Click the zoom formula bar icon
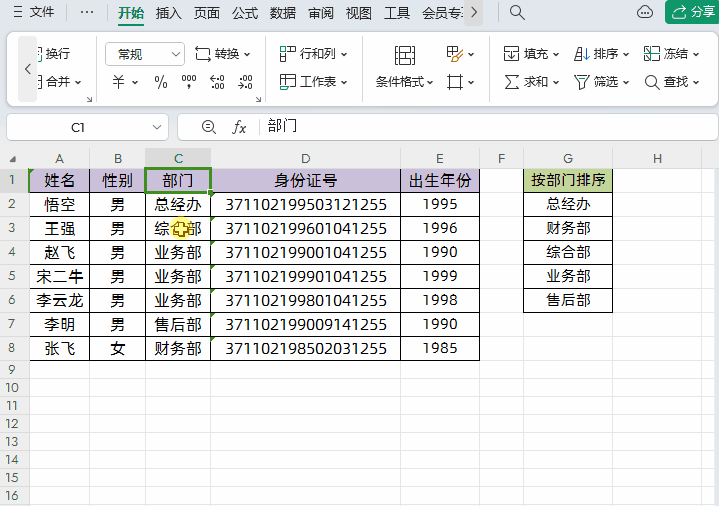This screenshot has width=719, height=506. [209, 127]
